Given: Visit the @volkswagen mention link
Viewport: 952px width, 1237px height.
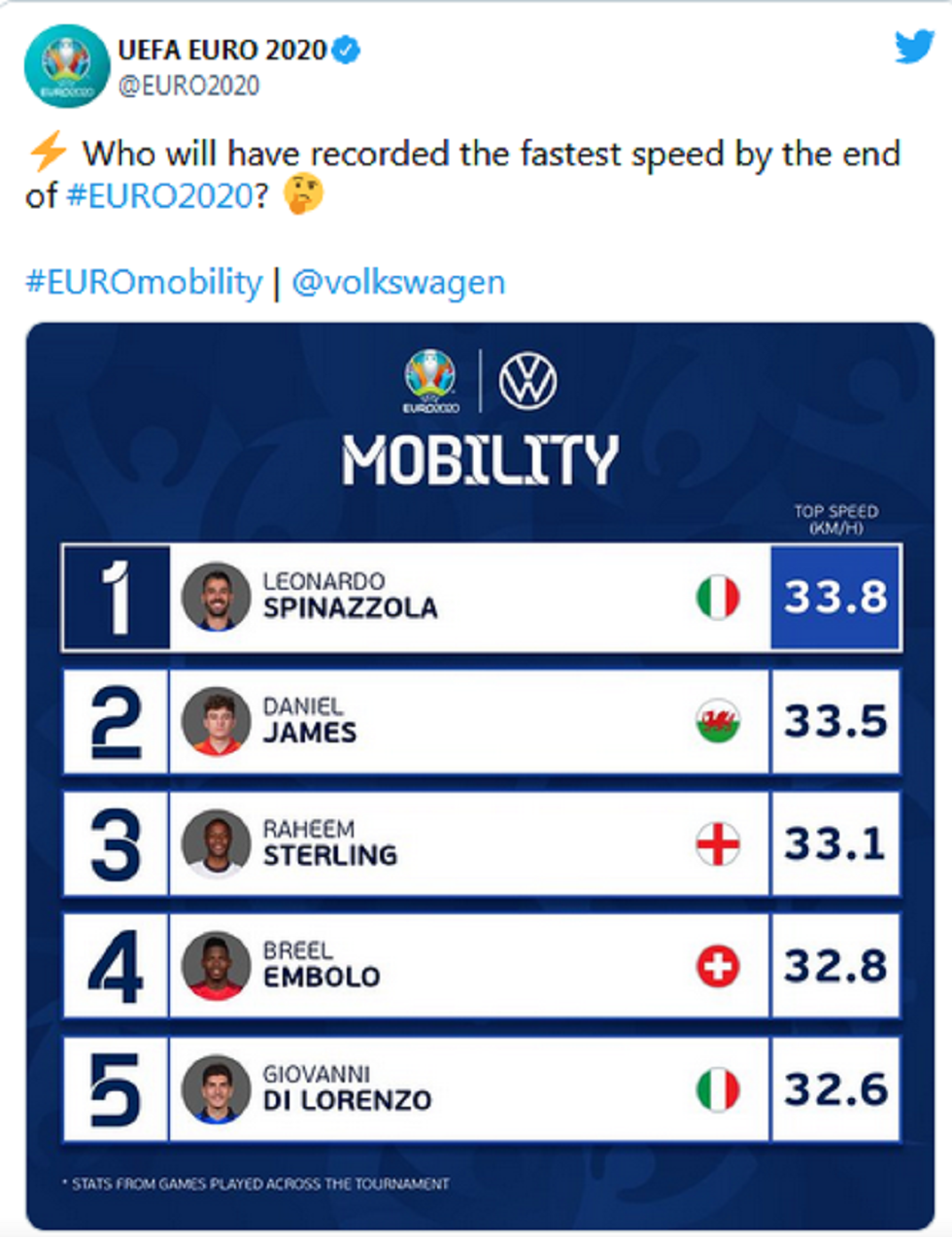Looking at the screenshot, I should (x=398, y=283).
